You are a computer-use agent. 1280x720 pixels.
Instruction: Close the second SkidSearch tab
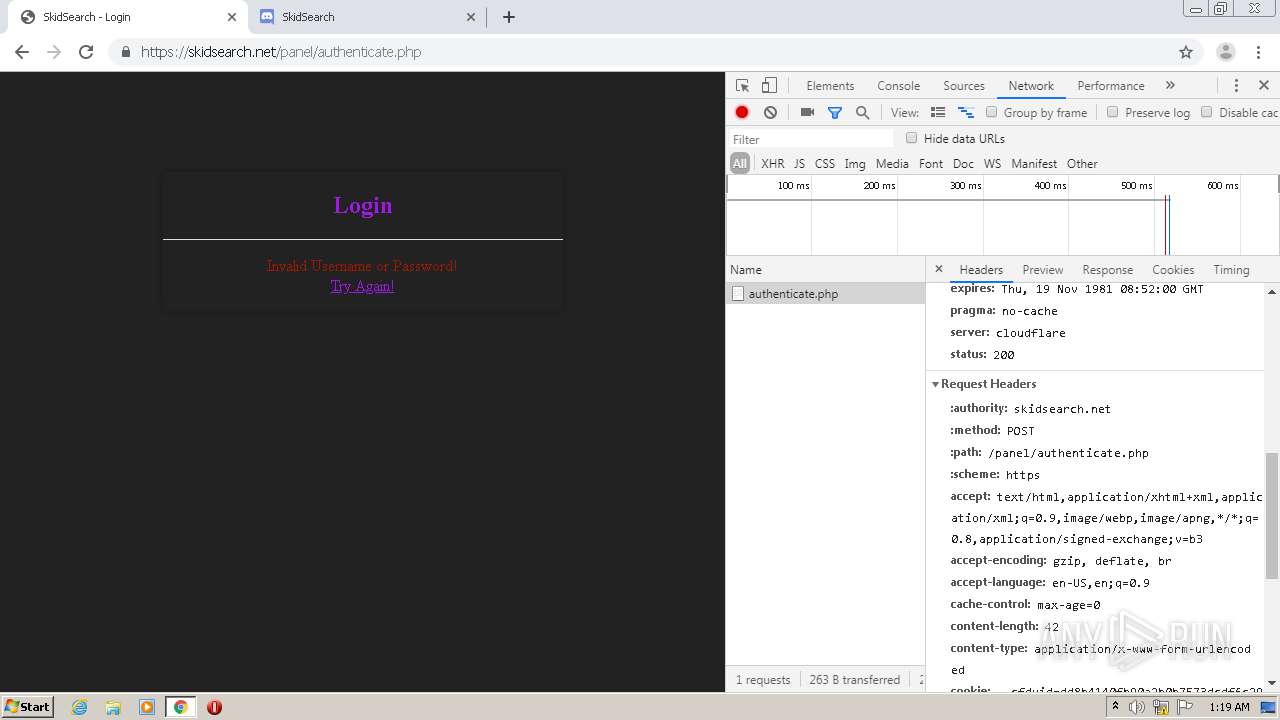click(472, 17)
